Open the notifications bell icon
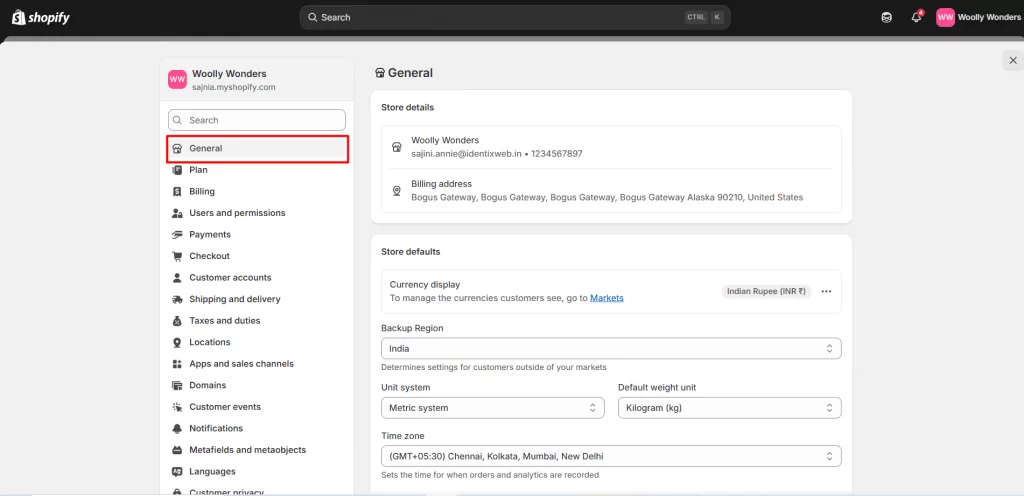 click(x=916, y=18)
